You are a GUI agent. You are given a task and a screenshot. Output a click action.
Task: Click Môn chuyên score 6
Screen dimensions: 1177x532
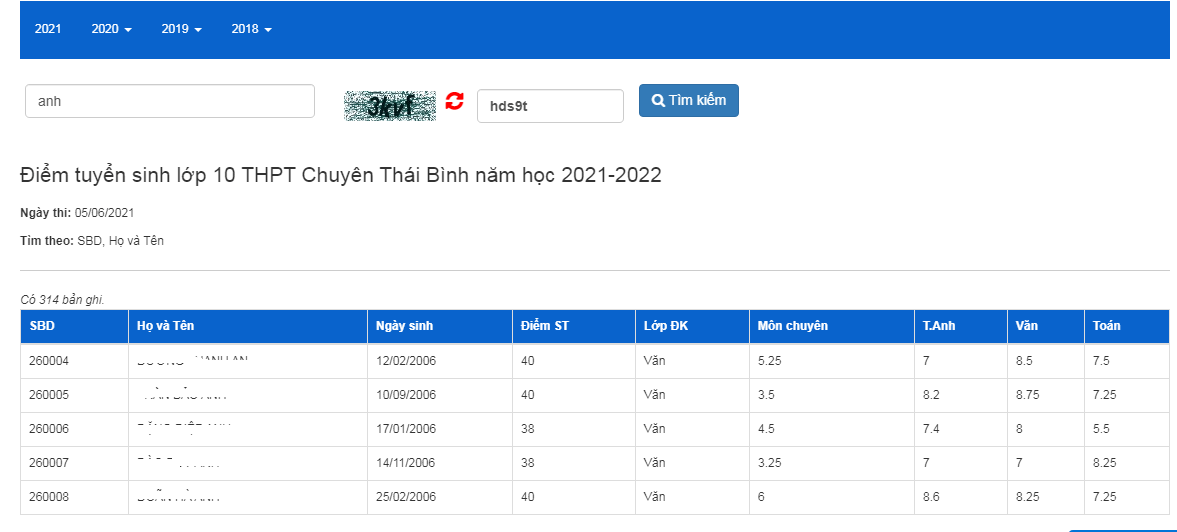tap(762, 497)
